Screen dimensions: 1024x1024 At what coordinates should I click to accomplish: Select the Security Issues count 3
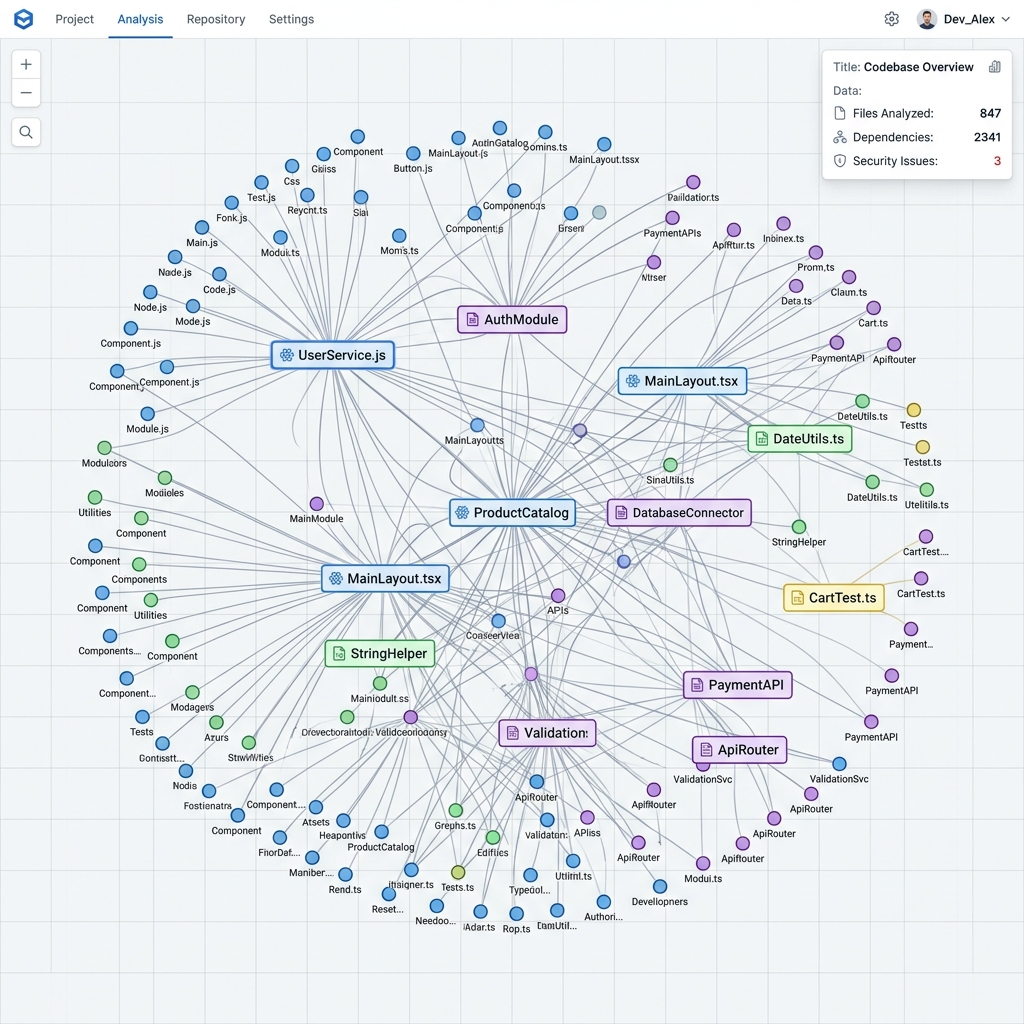pos(997,161)
